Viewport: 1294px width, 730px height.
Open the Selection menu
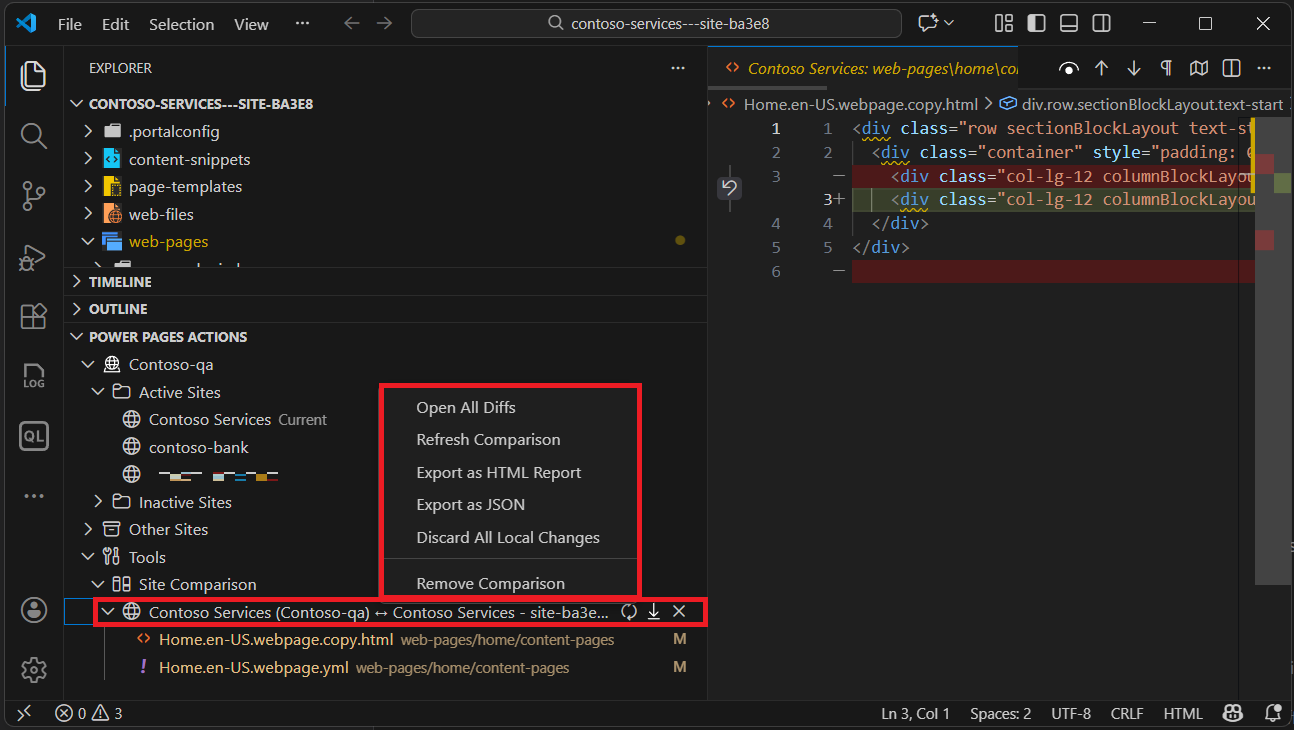[x=181, y=24]
